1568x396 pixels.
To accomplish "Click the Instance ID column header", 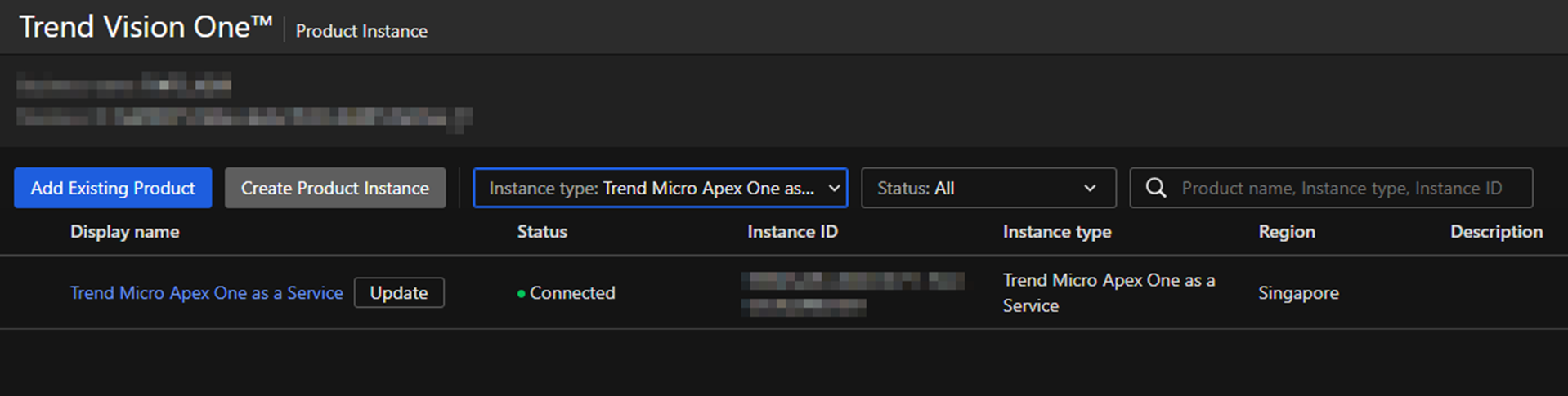I will (792, 232).
